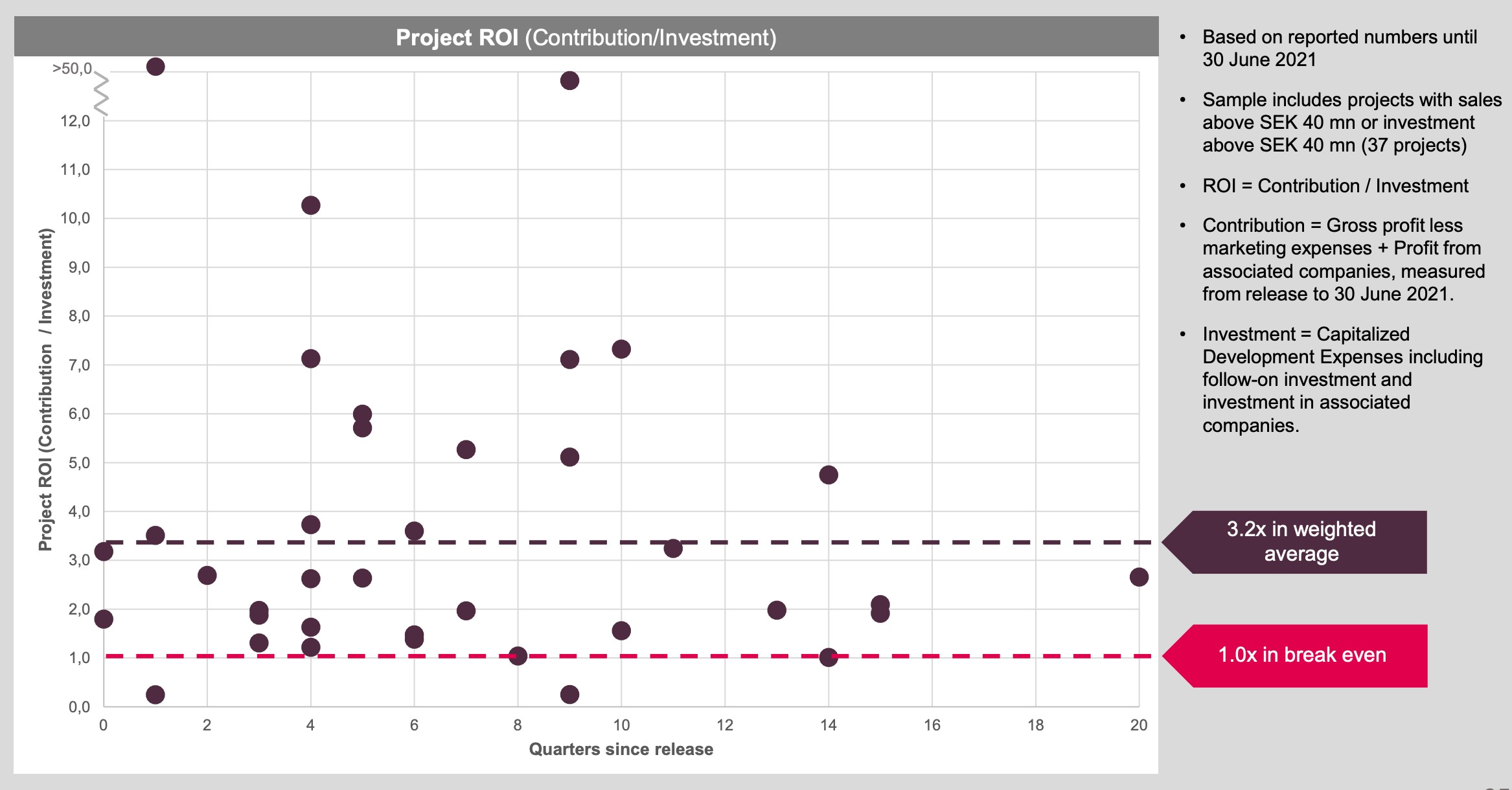Click the 10,3 ROI dot at quarter 4

(311, 205)
